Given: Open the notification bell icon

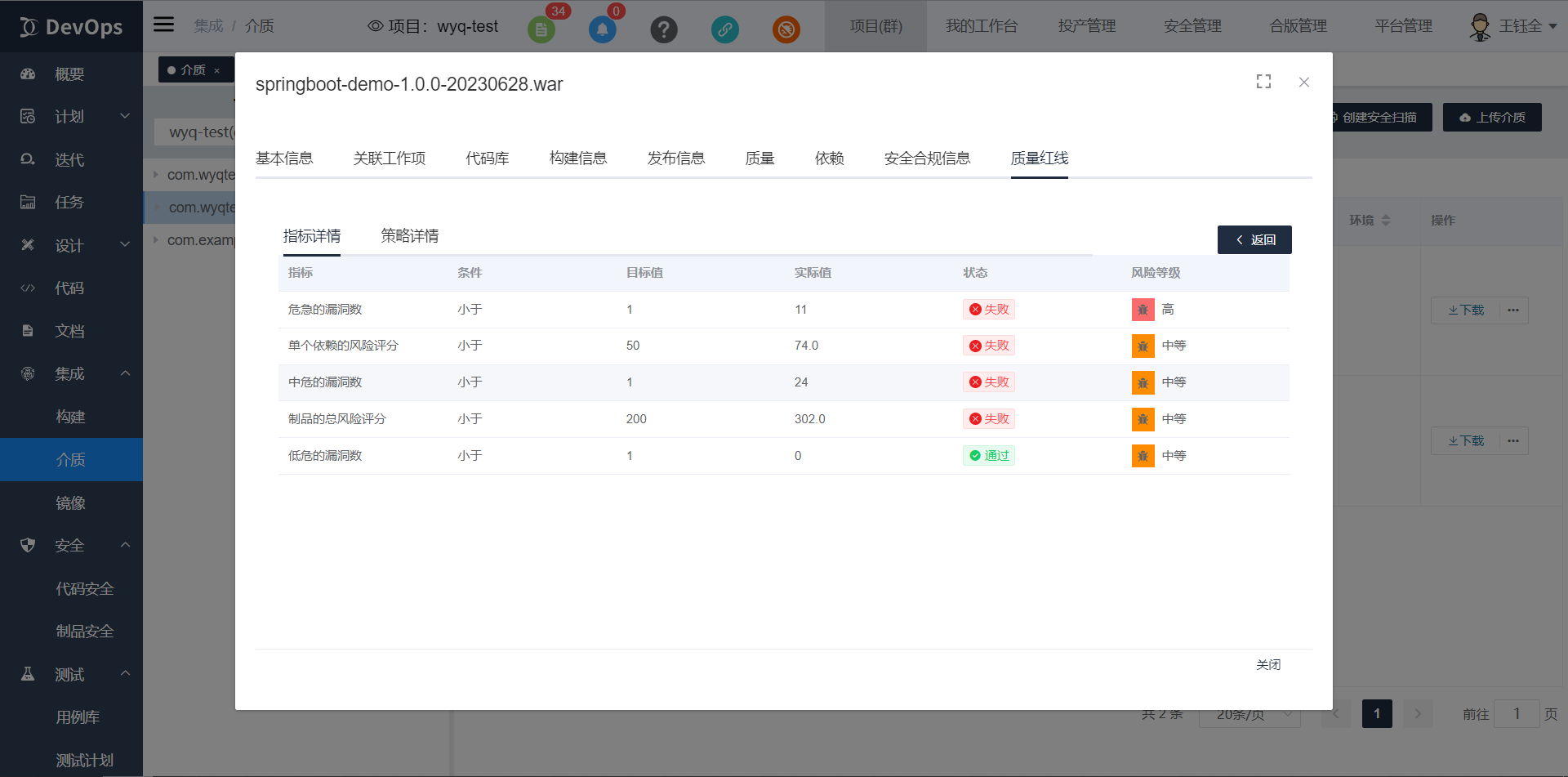Looking at the screenshot, I should [x=603, y=29].
